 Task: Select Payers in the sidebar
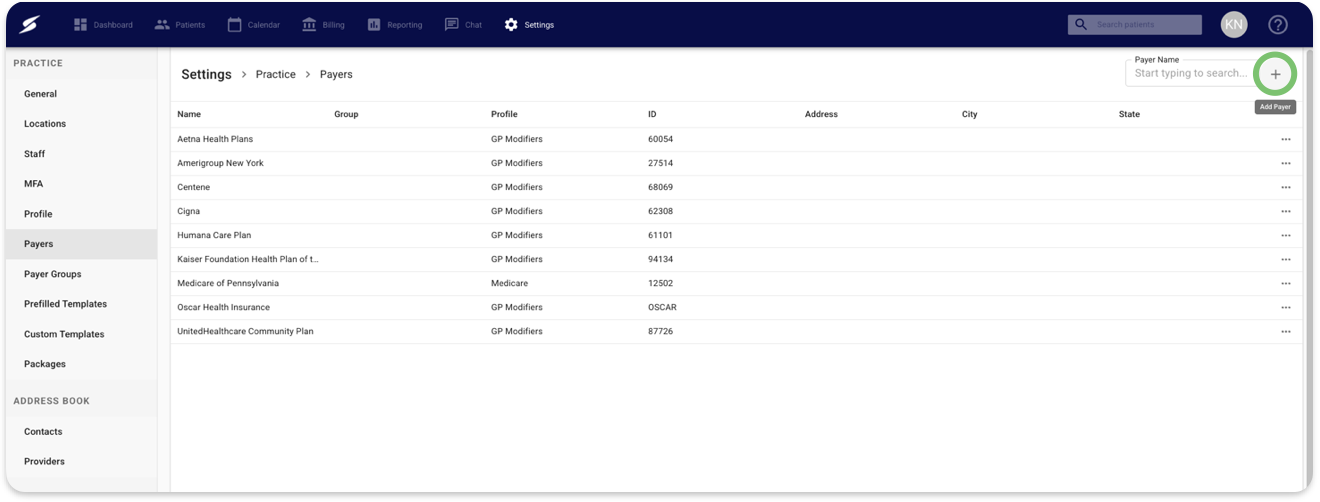click(81, 244)
